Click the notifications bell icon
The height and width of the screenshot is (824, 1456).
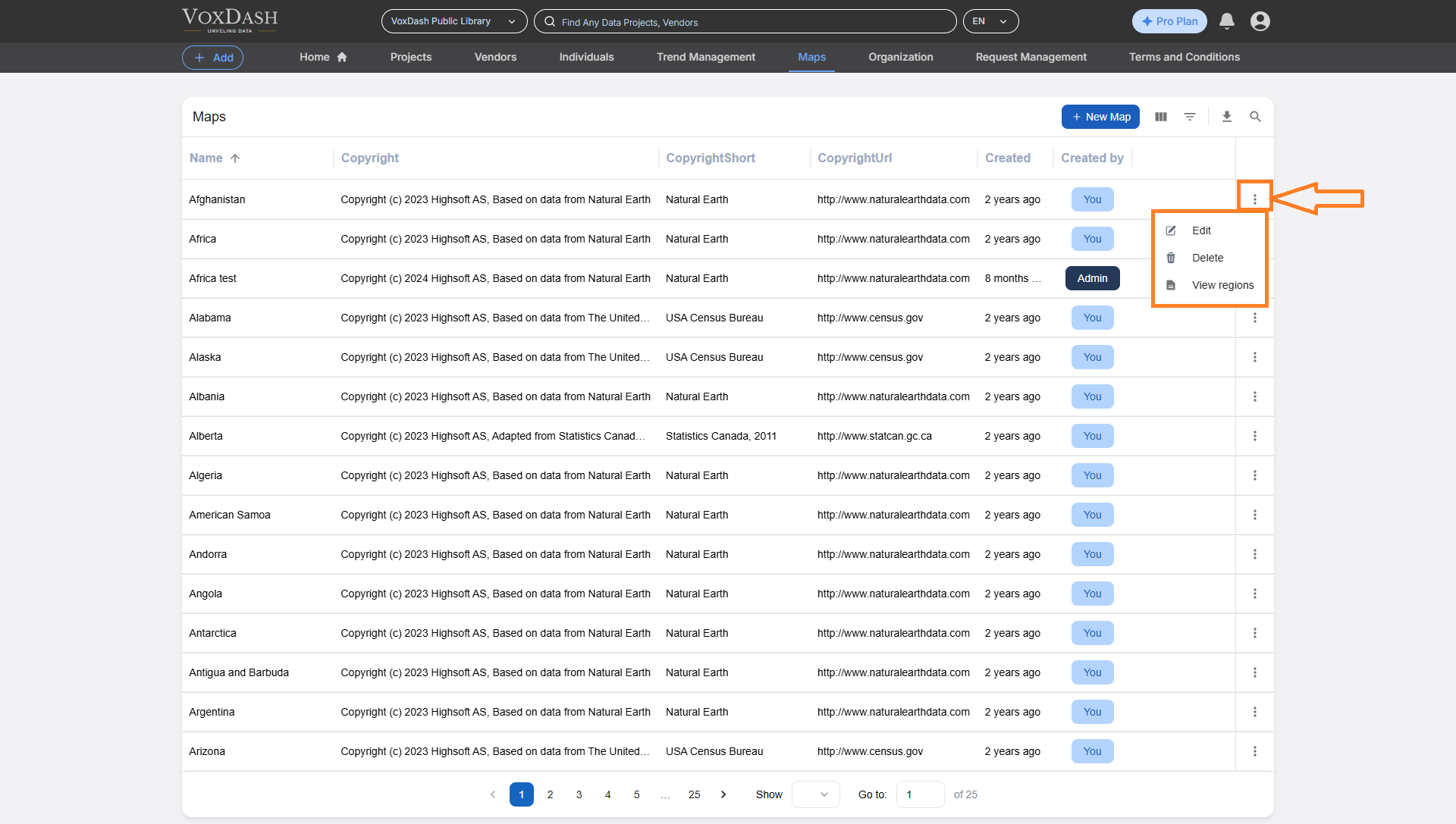coord(1226,21)
